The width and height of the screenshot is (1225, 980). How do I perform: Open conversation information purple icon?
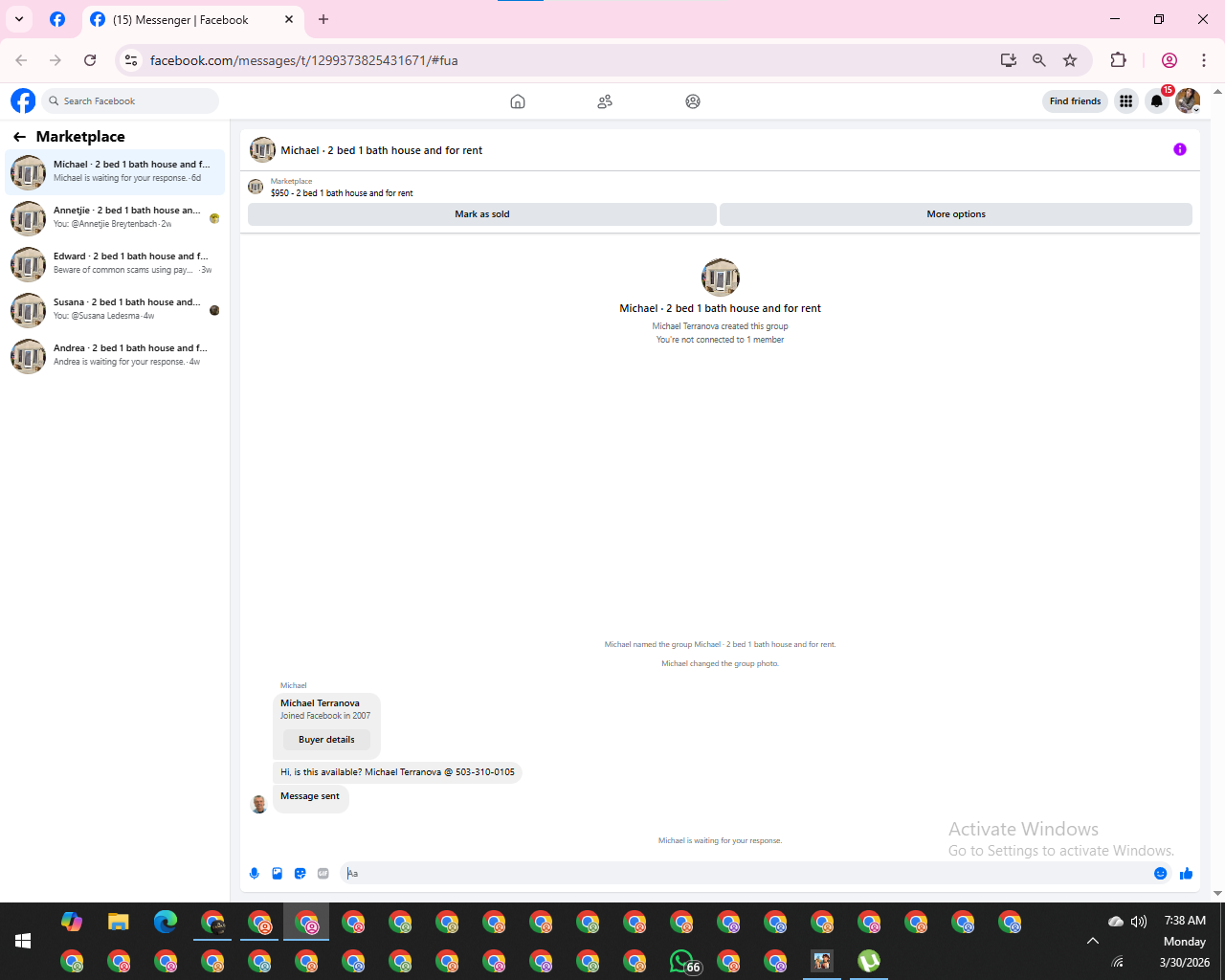point(1180,149)
